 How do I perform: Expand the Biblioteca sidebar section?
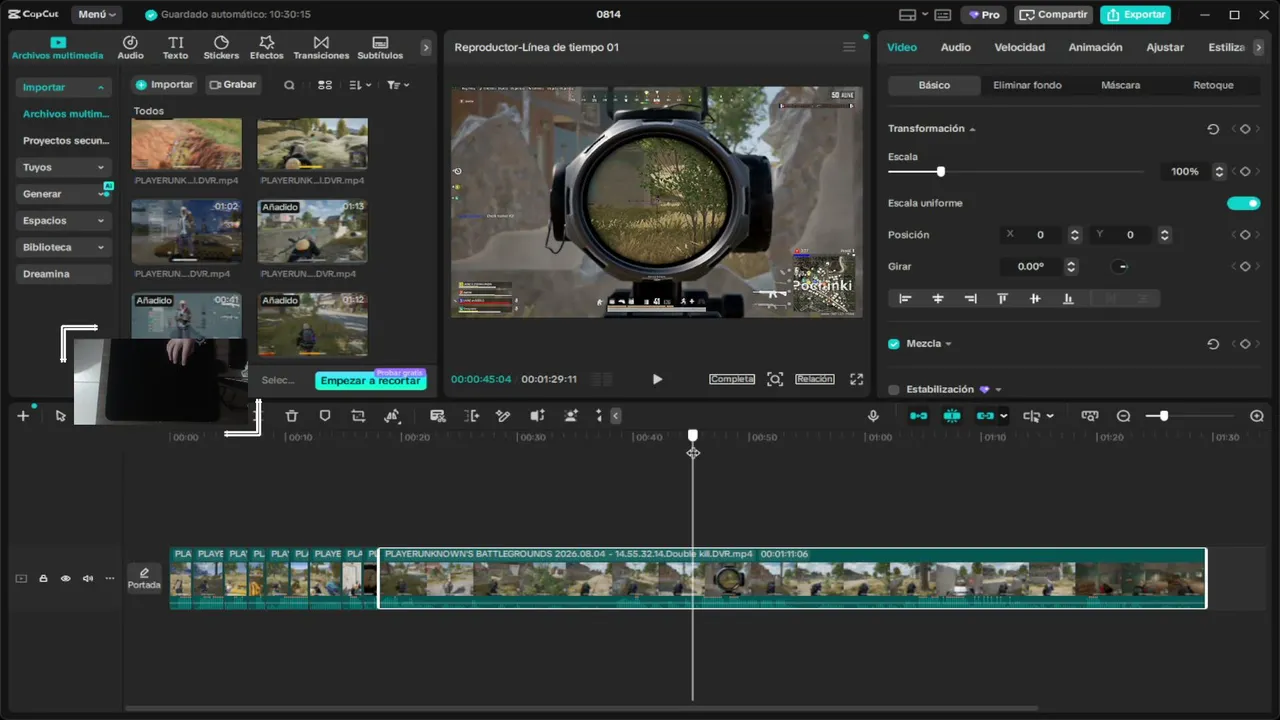click(x=64, y=247)
